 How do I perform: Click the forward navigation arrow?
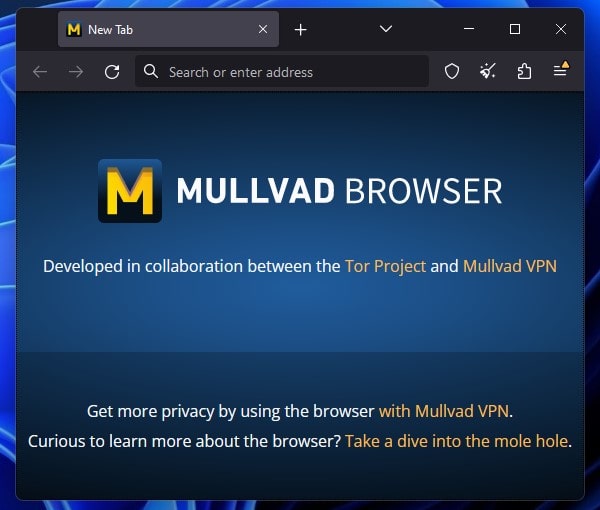(76, 72)
